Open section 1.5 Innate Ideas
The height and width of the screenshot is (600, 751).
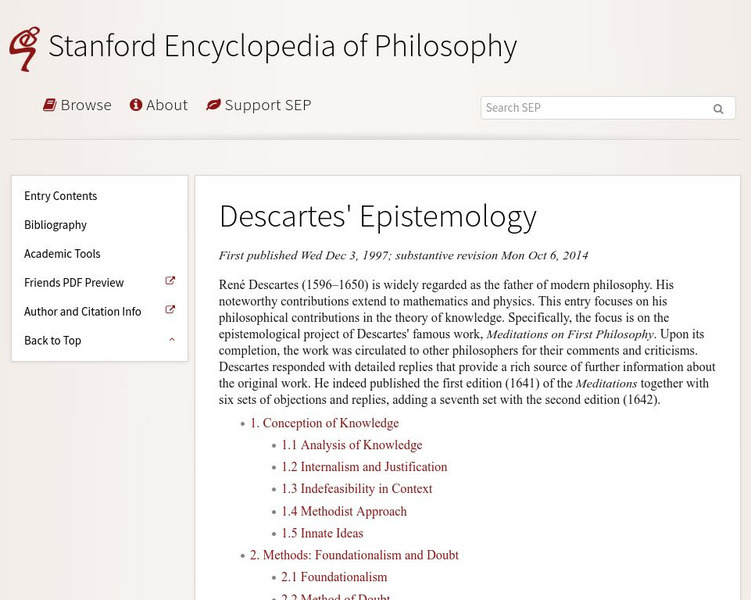[322, 533]
